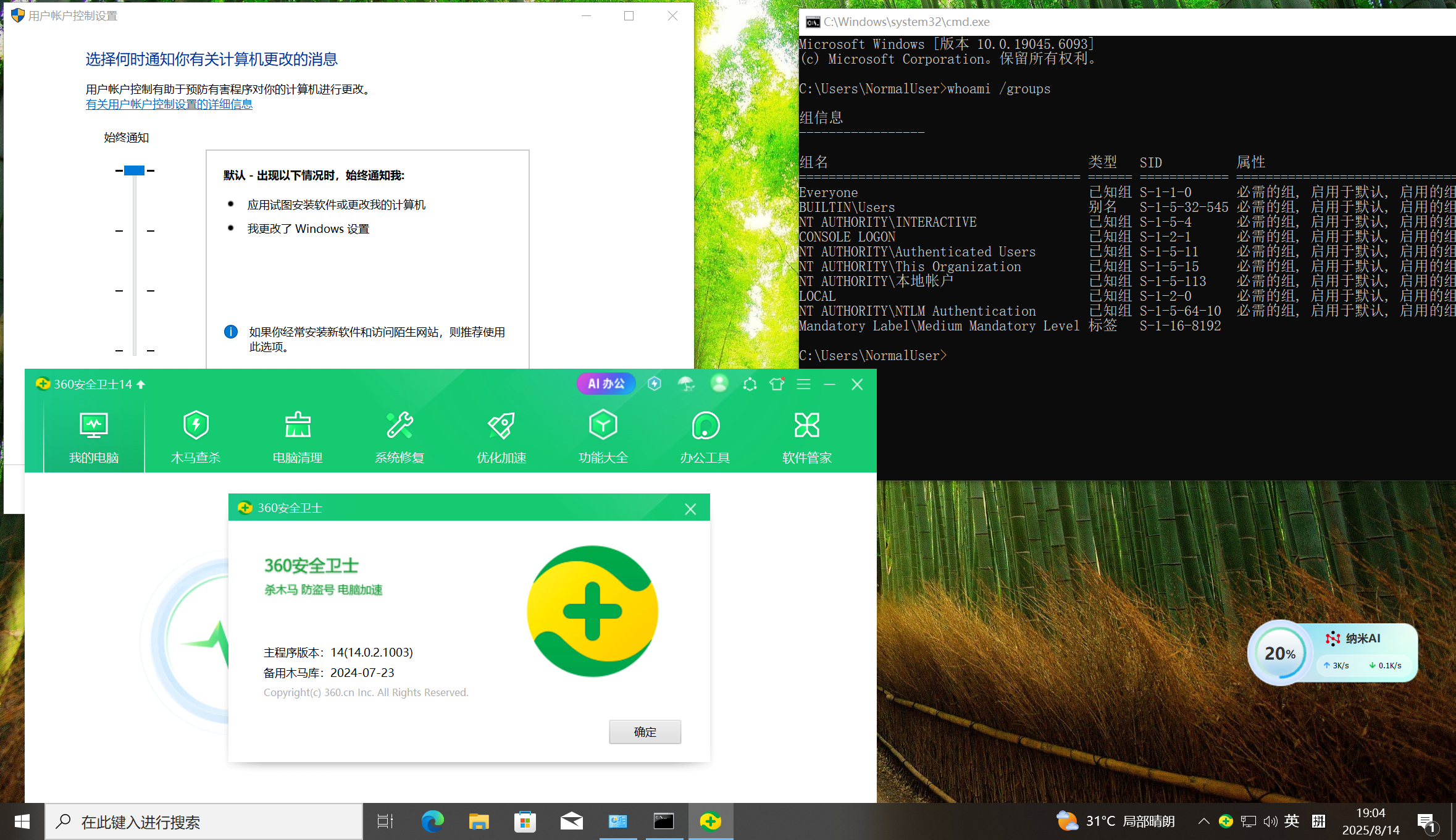The width and height of the screenshot is (1456, 840).
Task: Switch to 我的电脑 tab
Action: (94, 436)
